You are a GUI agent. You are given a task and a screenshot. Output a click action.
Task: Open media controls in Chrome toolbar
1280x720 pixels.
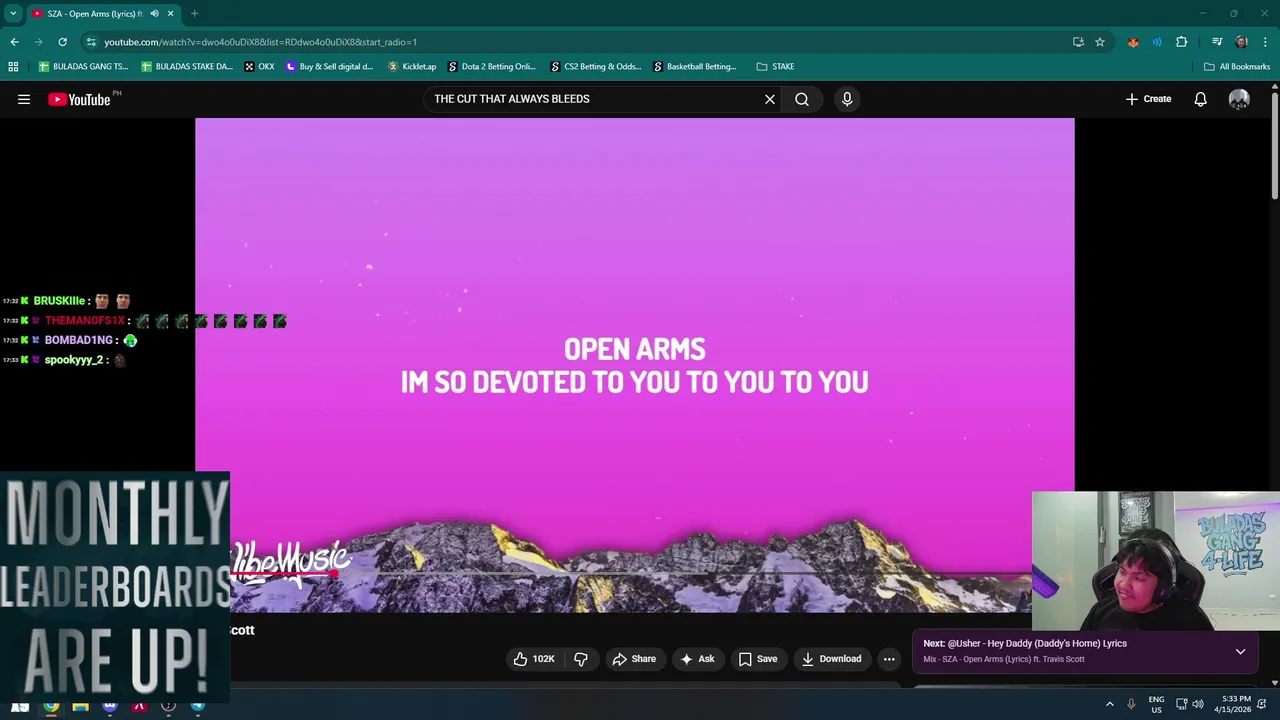tap(1217, 42)
